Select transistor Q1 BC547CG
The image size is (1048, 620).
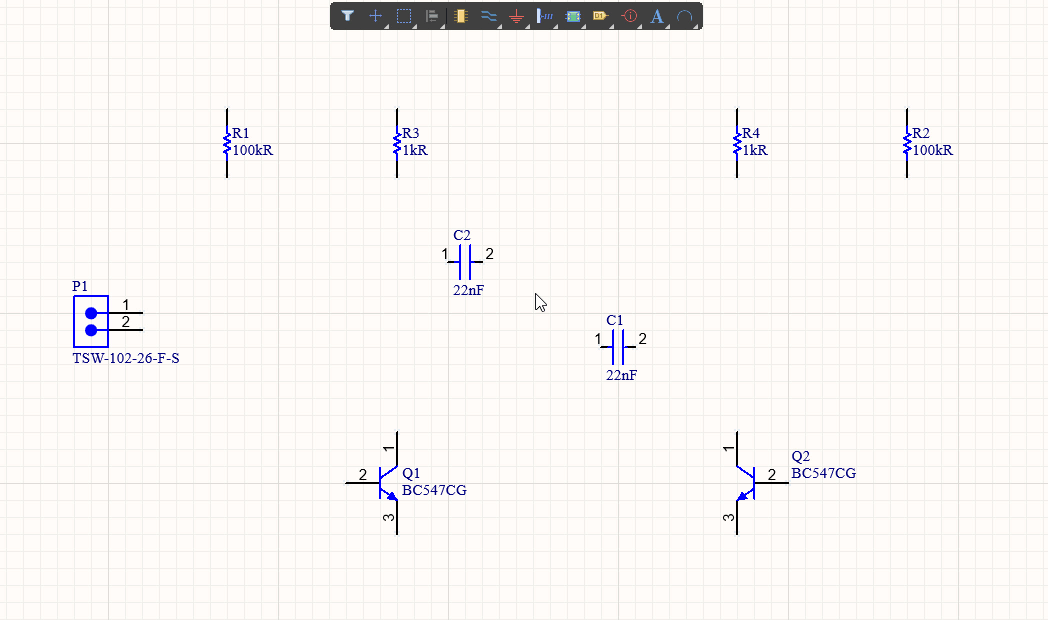(x=388, y=483)
